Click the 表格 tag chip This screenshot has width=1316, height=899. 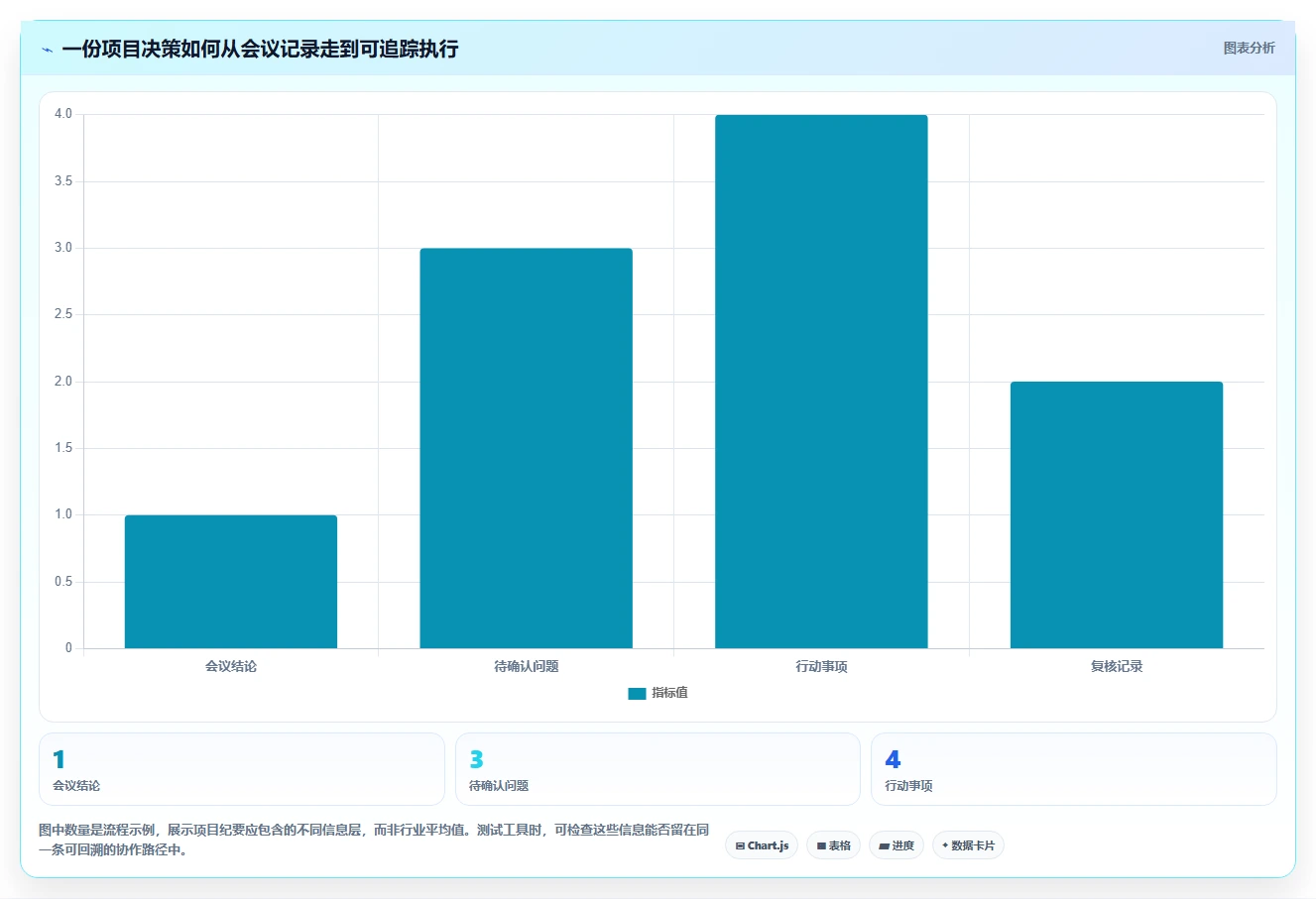pyautogui.click(x=833, y=845)
